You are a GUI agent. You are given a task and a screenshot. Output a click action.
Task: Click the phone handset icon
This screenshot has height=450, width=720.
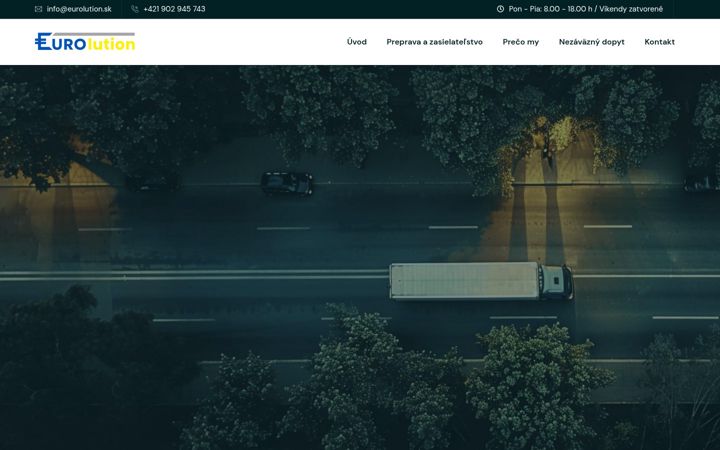[x=135, y=9]
